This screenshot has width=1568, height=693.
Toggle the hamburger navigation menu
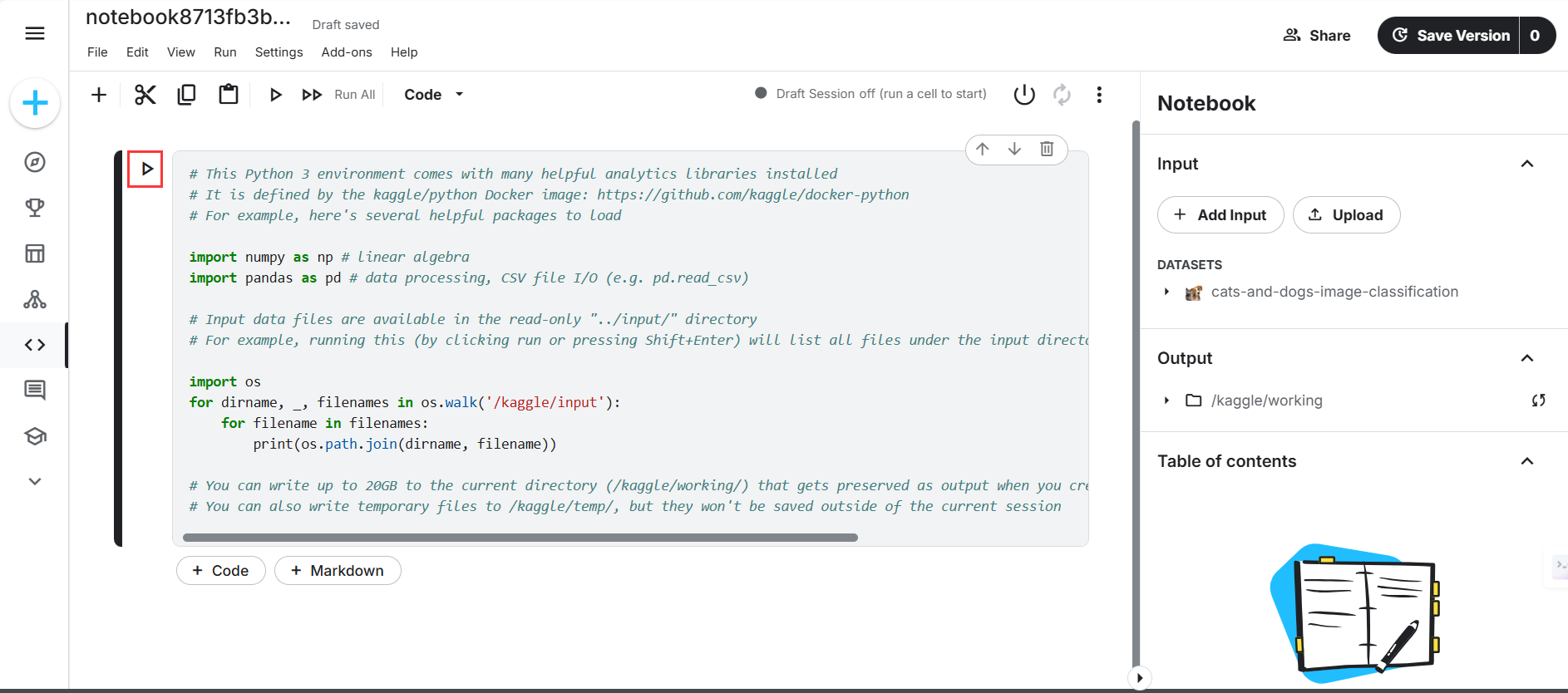tap(35, 33)
